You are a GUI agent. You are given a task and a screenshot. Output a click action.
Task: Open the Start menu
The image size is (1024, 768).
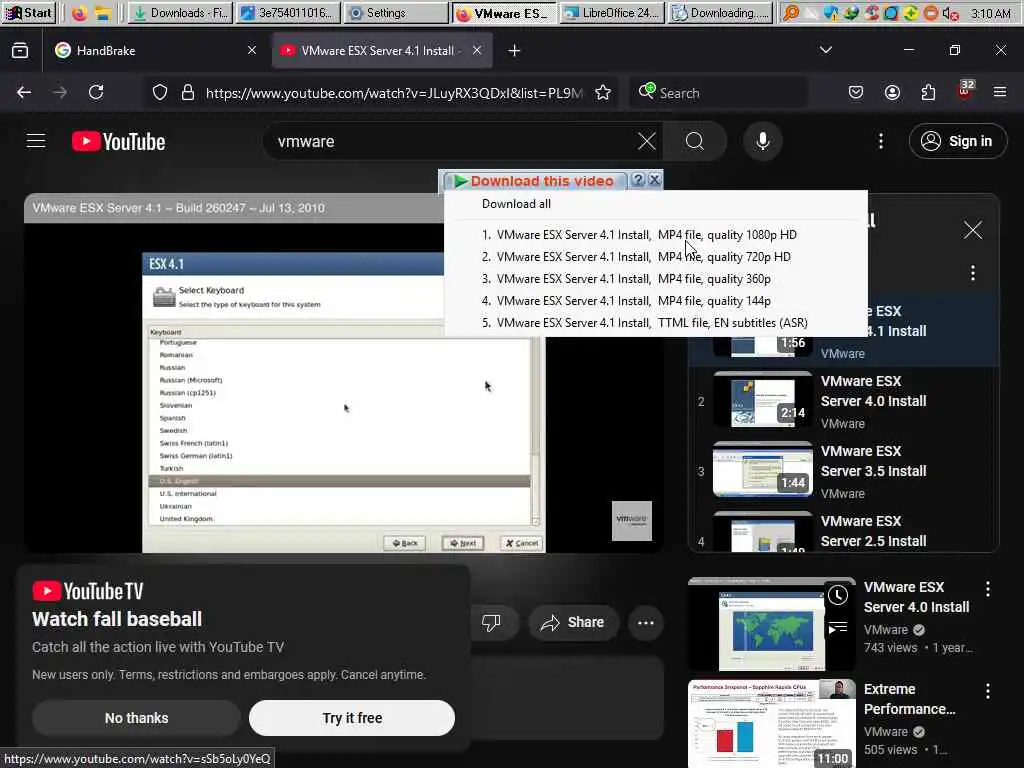(28, 12)
